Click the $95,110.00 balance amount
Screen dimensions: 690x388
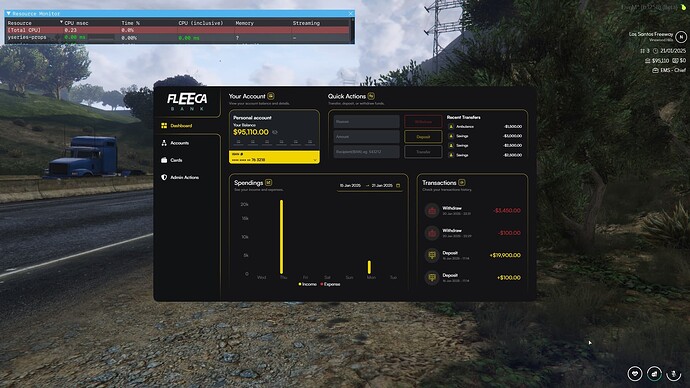[x=250, y=132]
